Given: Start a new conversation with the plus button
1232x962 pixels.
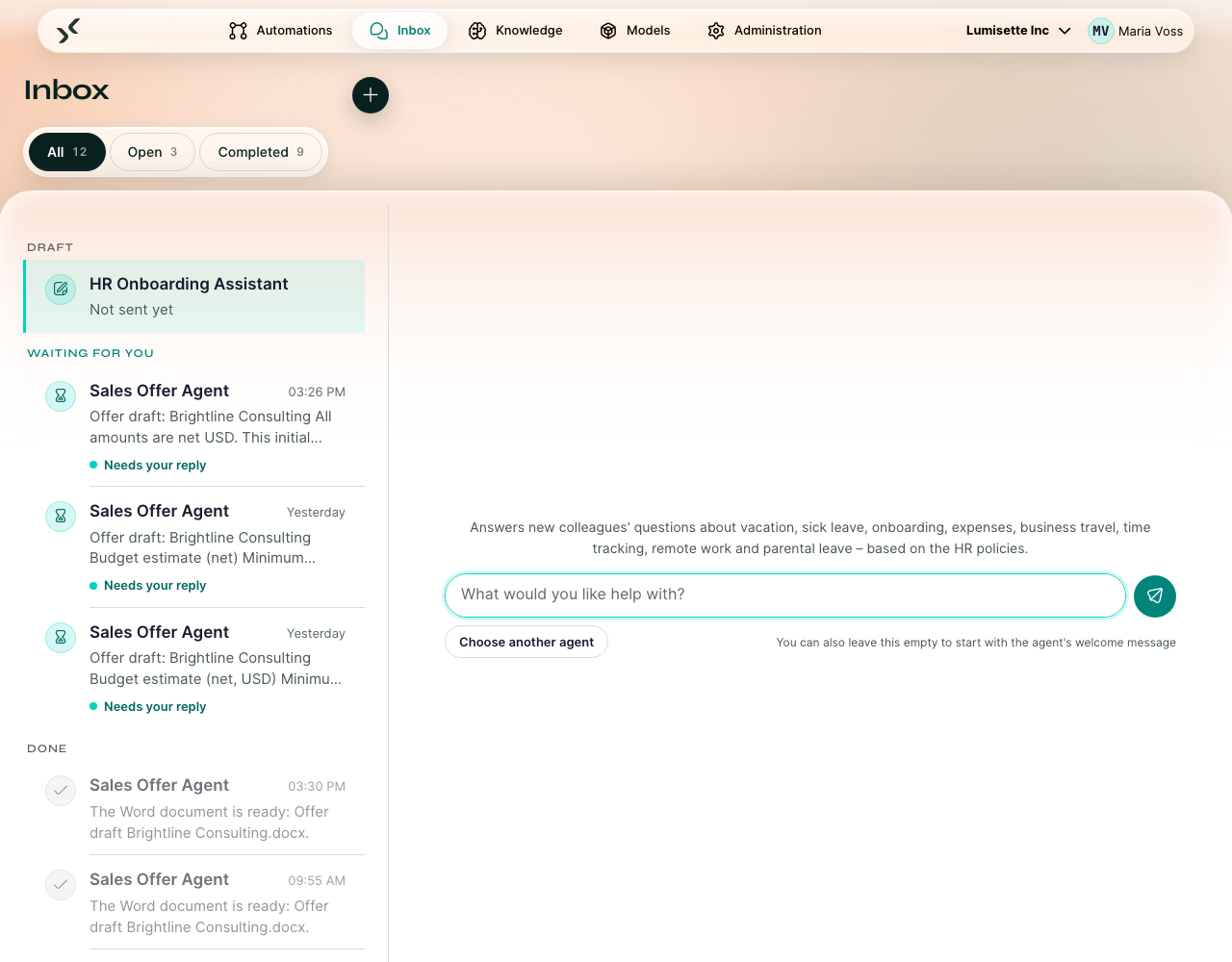Looking at the screenshot, I should [371, 95].
